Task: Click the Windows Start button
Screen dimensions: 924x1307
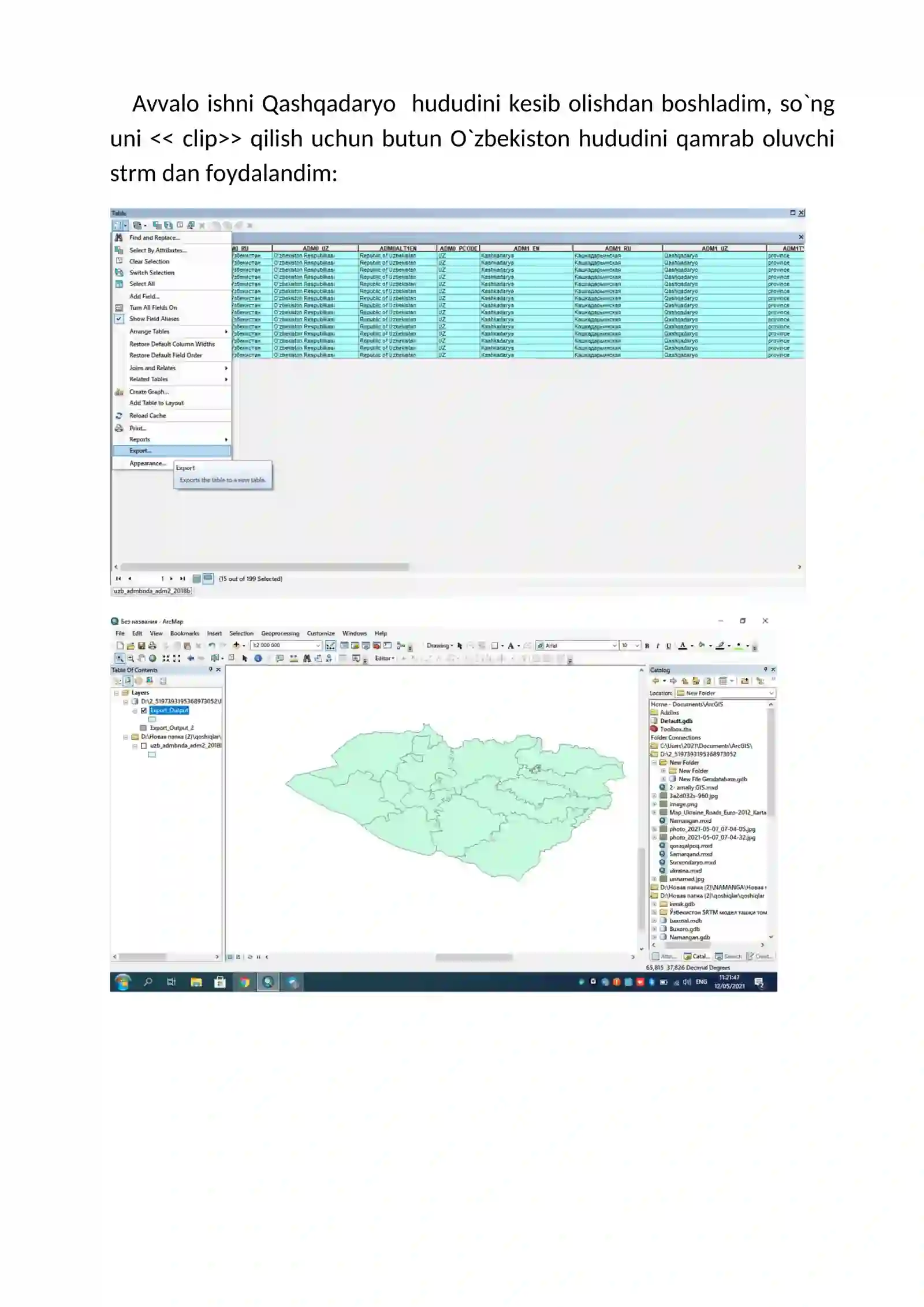Action: pyautogui.click(x=122, y=982)
